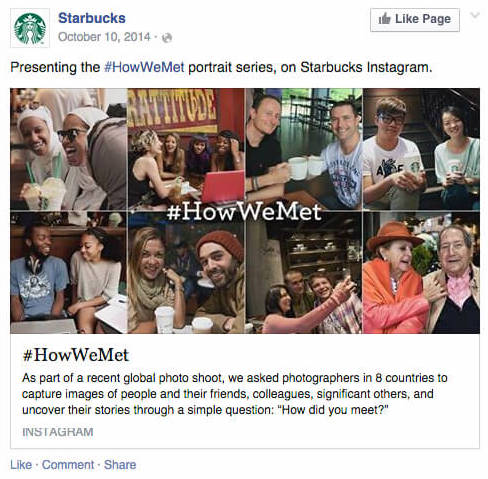Click photo of two women with Frappuccinos
Screen dimensions: 488x479
point(68,149)
